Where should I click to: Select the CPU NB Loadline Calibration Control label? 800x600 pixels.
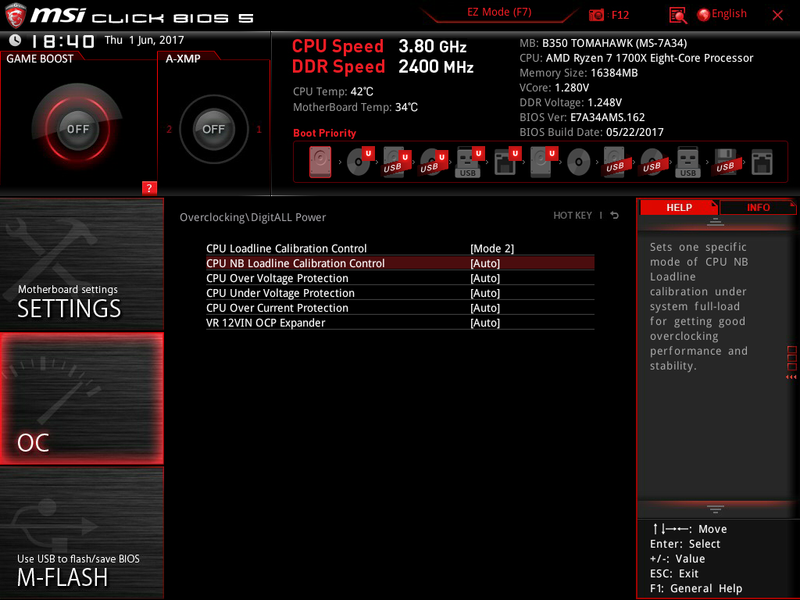295,263
